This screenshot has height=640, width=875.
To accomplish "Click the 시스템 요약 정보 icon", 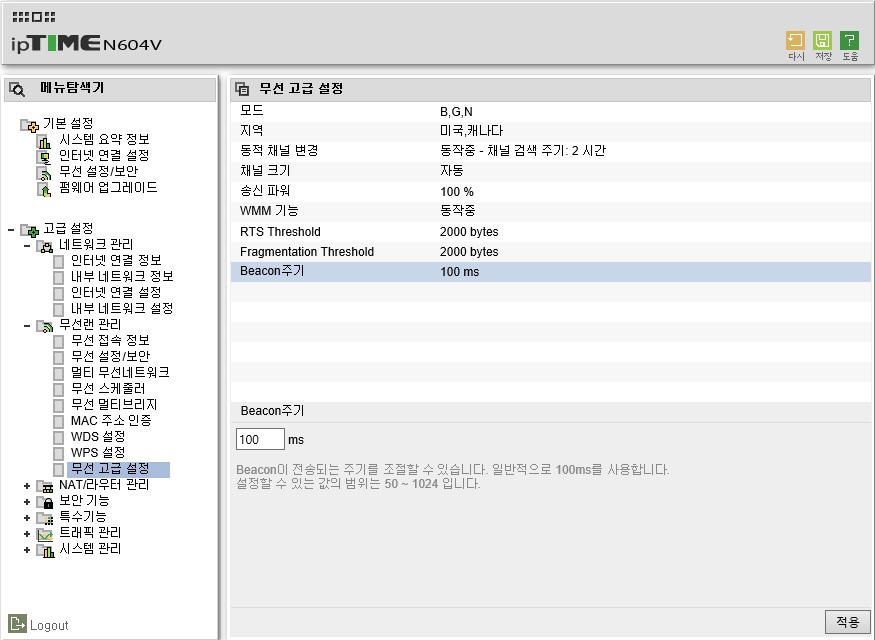I will click(44, 141).
